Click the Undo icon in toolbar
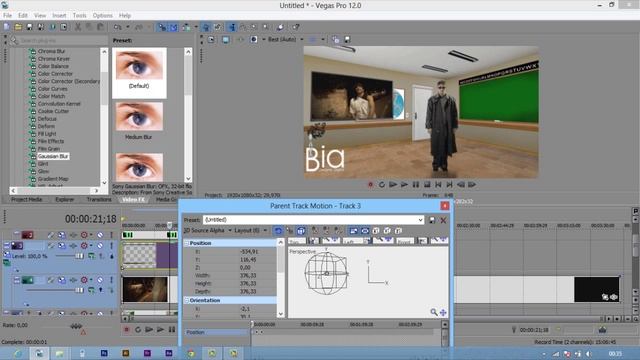This screenshot has width=640, height=360. tap(118, 27)
